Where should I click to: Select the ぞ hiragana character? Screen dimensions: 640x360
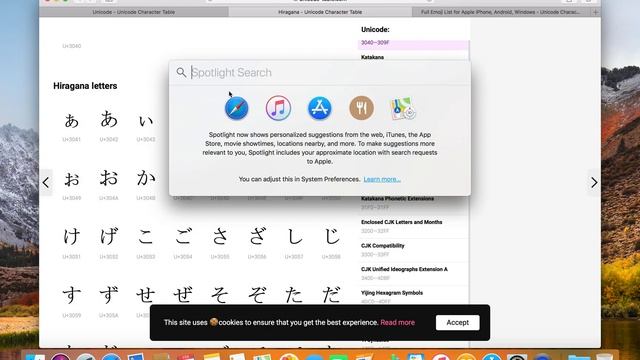[x=257, y=295]
